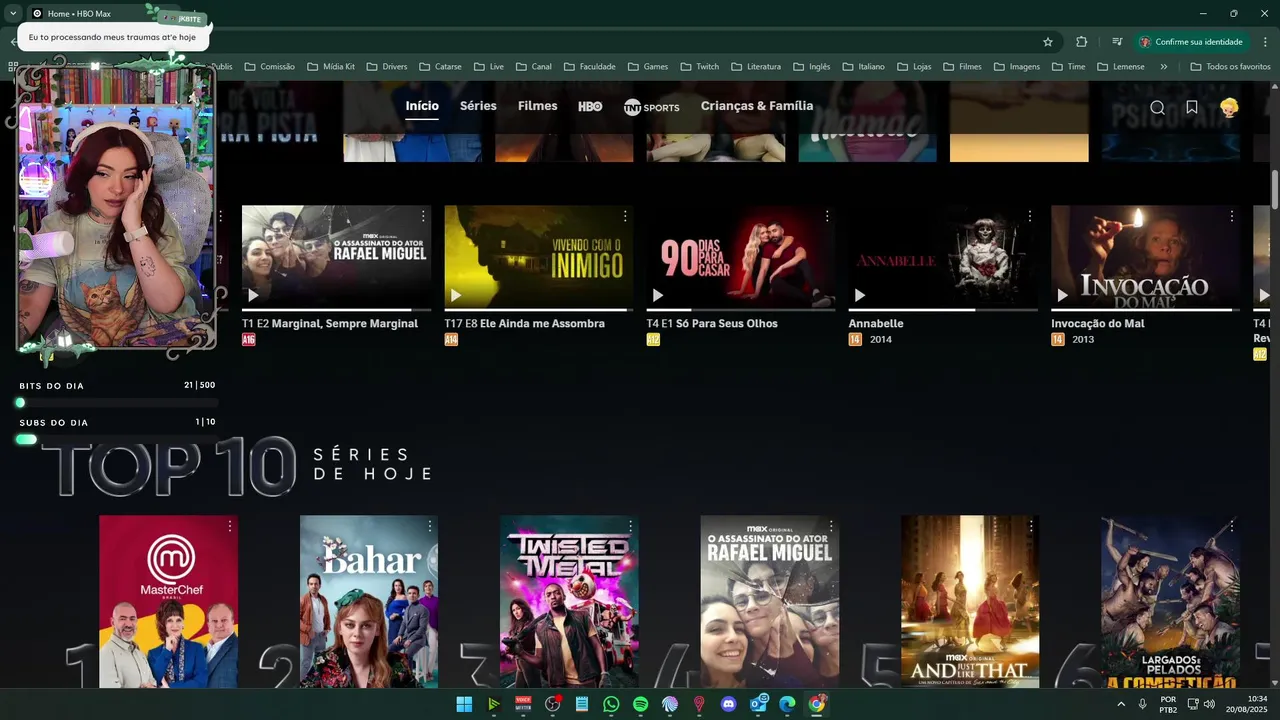This screenshot has height=720, width=1280.
Task: Open the Twitch bookmark folder
Action: [700, 67]
